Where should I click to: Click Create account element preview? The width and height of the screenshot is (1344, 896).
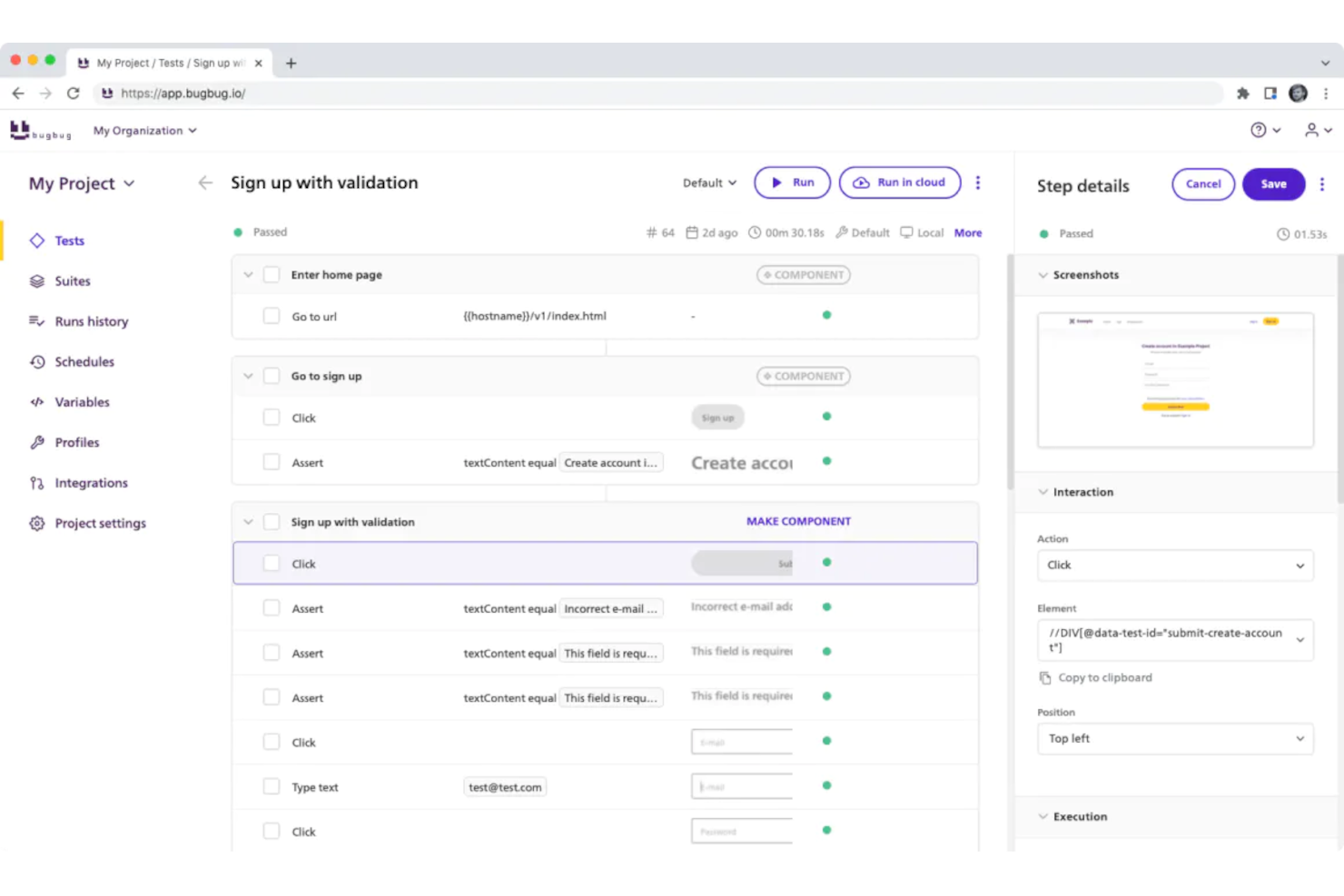[x=742, y=463]
